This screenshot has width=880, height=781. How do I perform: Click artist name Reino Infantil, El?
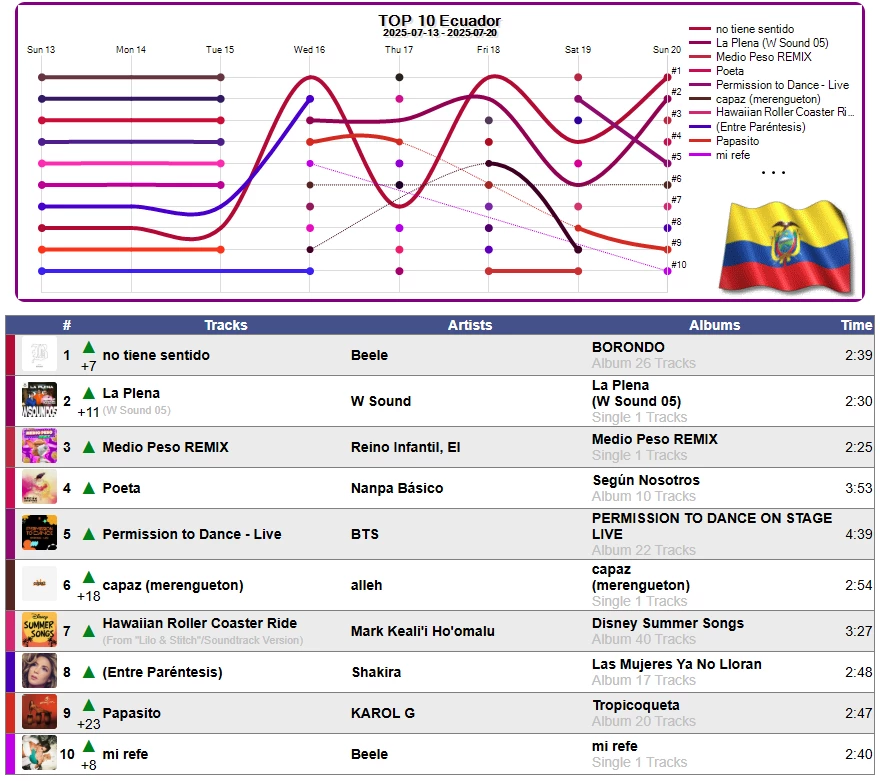[406, 447]
